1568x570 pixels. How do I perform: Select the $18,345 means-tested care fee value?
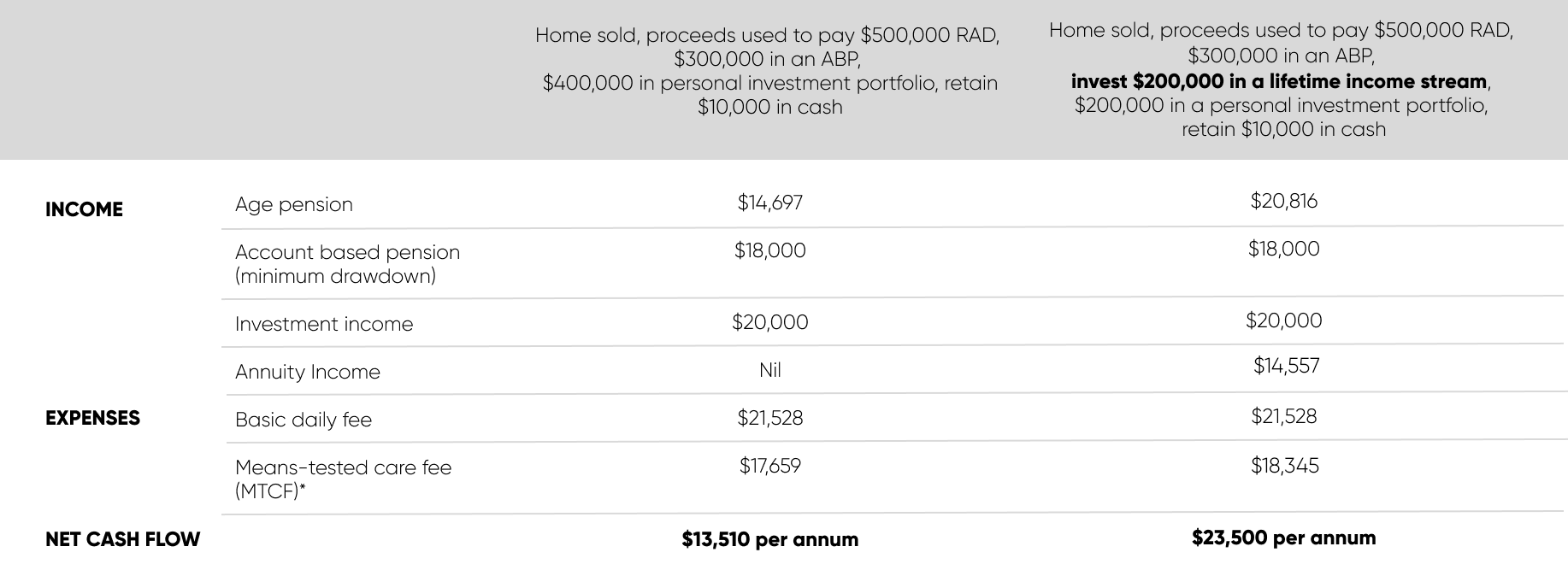pyautogui.click(x=1284, y=466)
